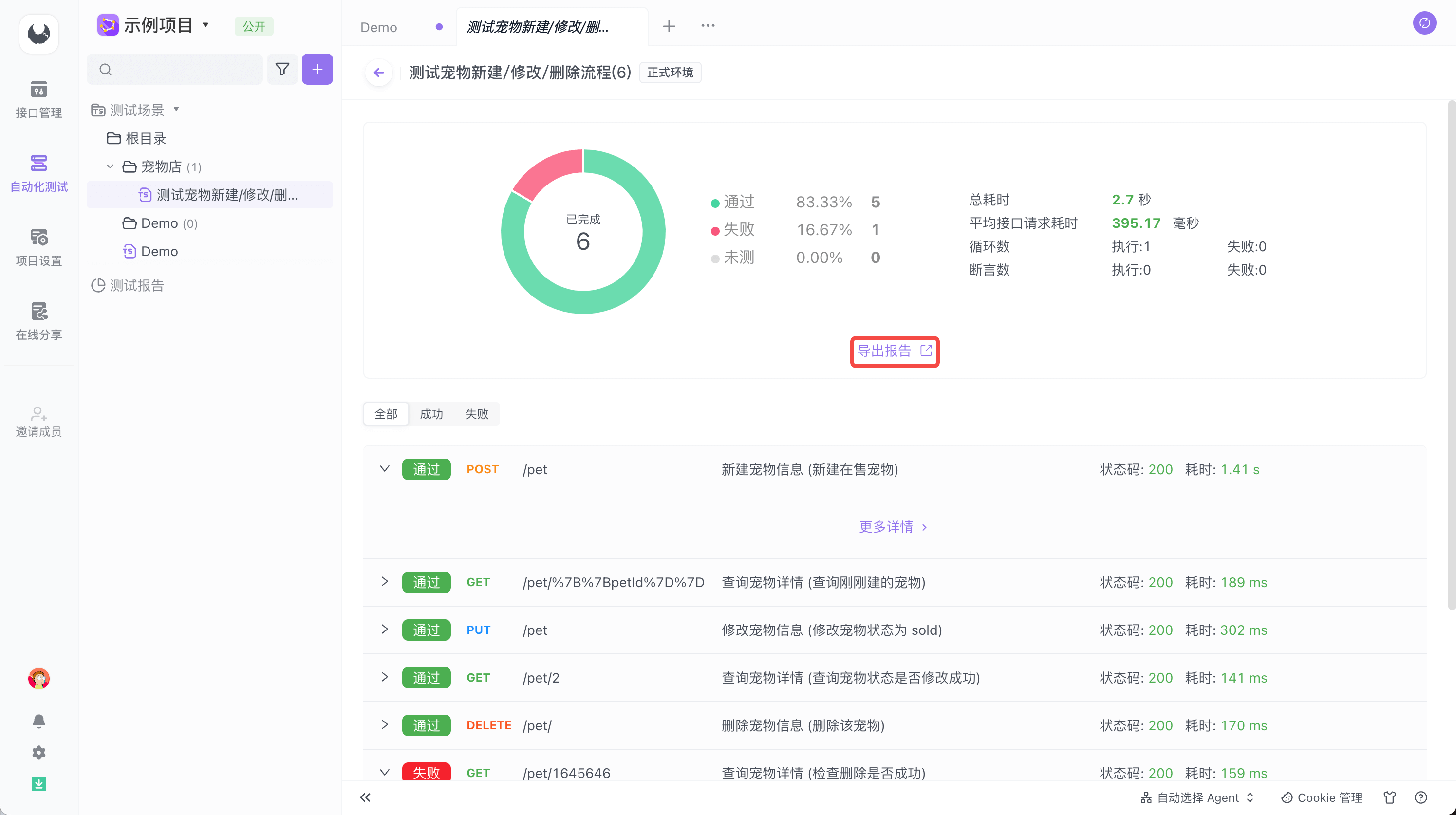Viewport: 1456px width, 815px height.
Task: Open the 接口管理 sidebar section
Action: tap(38, 99)
